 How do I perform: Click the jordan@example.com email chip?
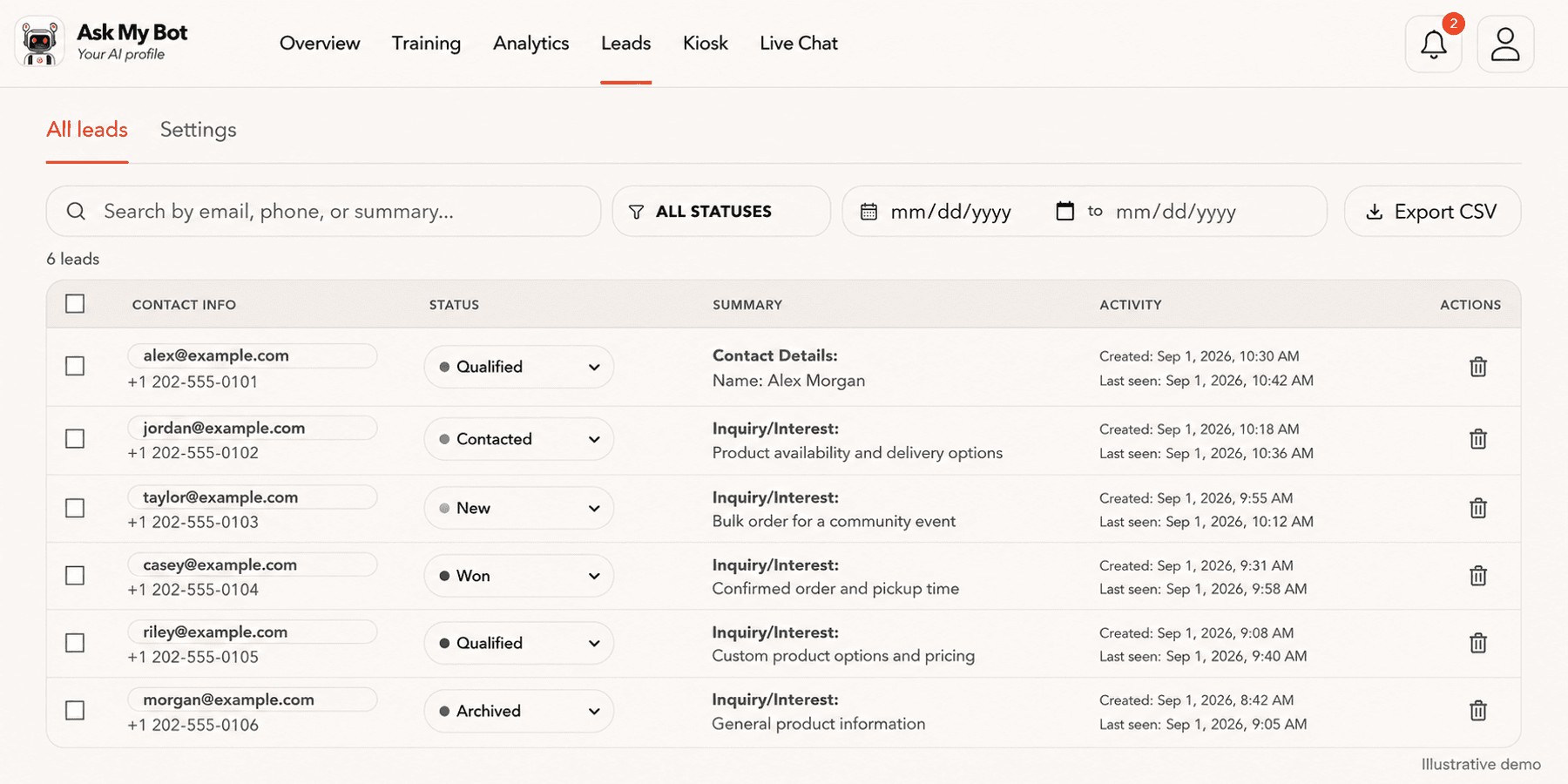[x=253, y=428]
